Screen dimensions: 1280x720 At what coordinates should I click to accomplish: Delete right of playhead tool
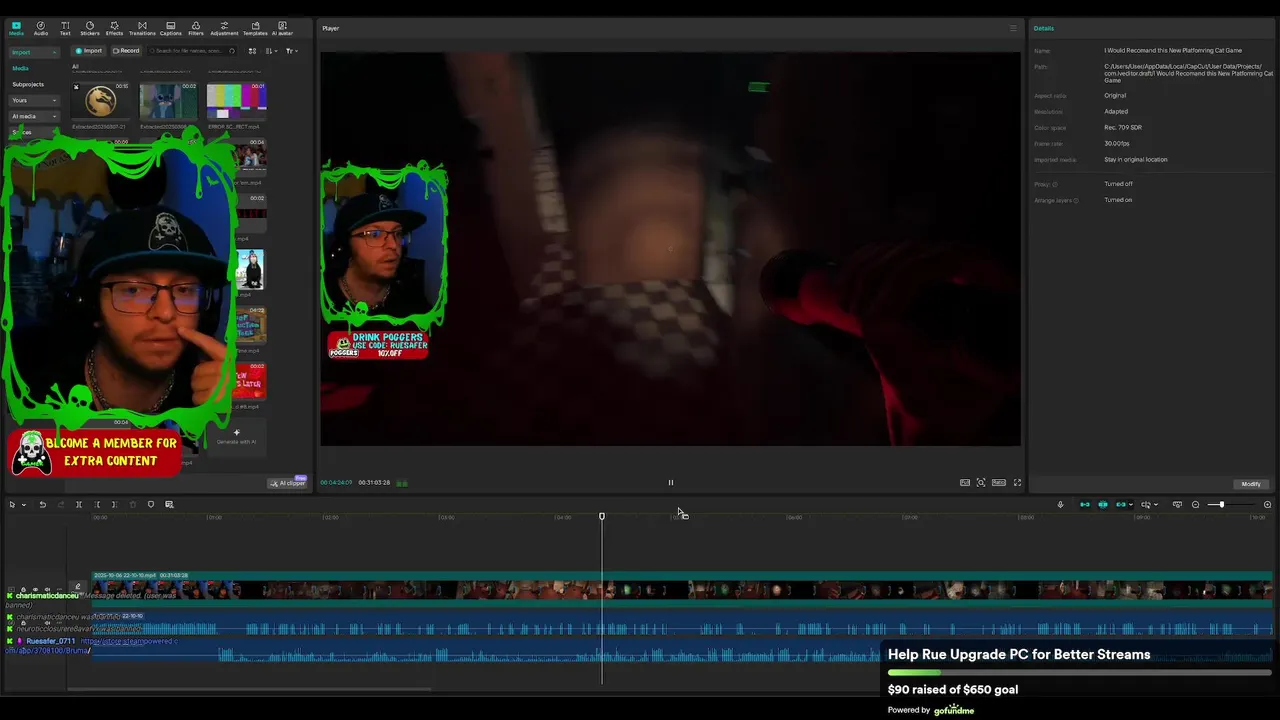tap(114, 505)
